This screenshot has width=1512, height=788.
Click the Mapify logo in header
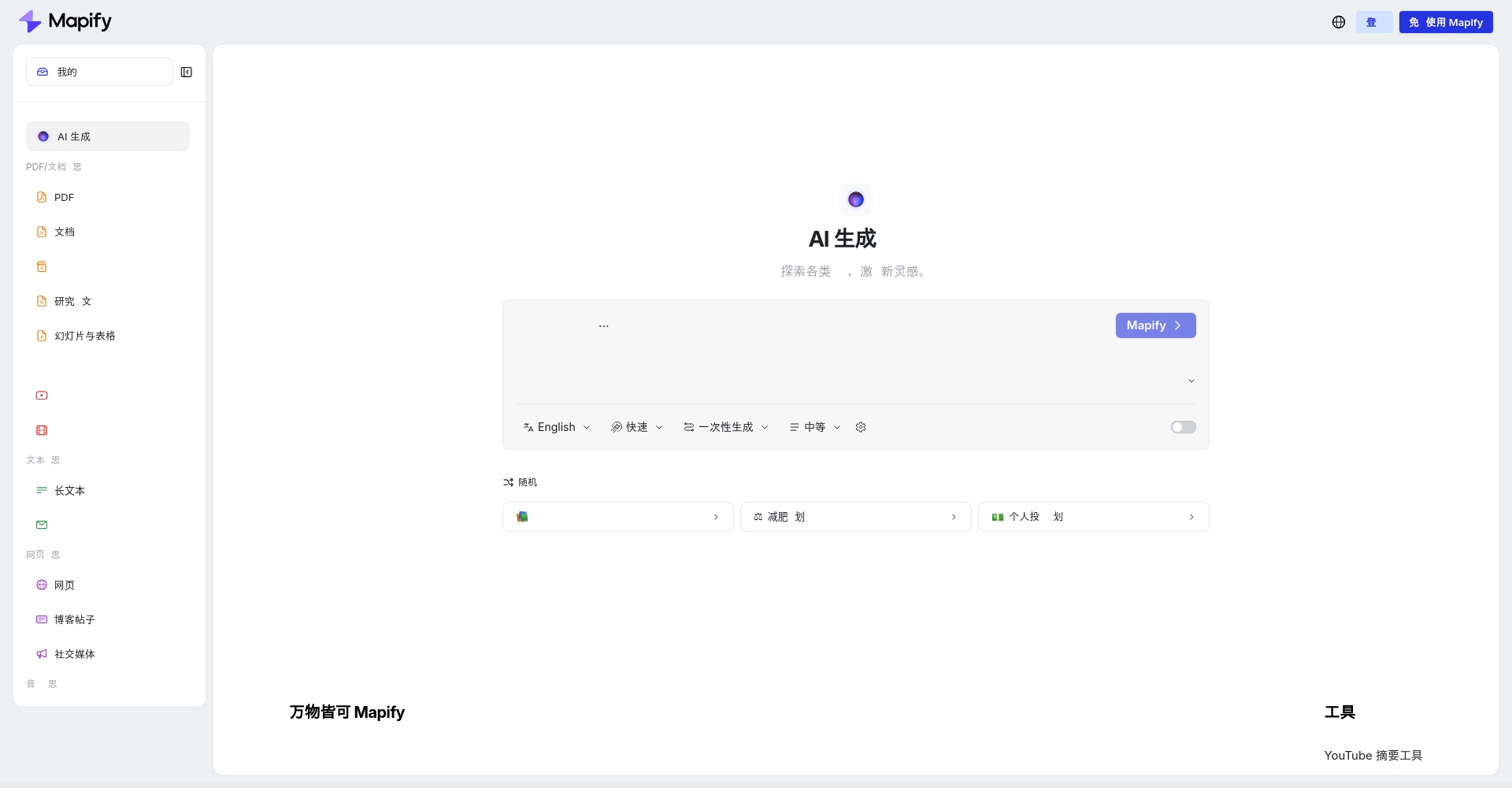pos(65,21)
